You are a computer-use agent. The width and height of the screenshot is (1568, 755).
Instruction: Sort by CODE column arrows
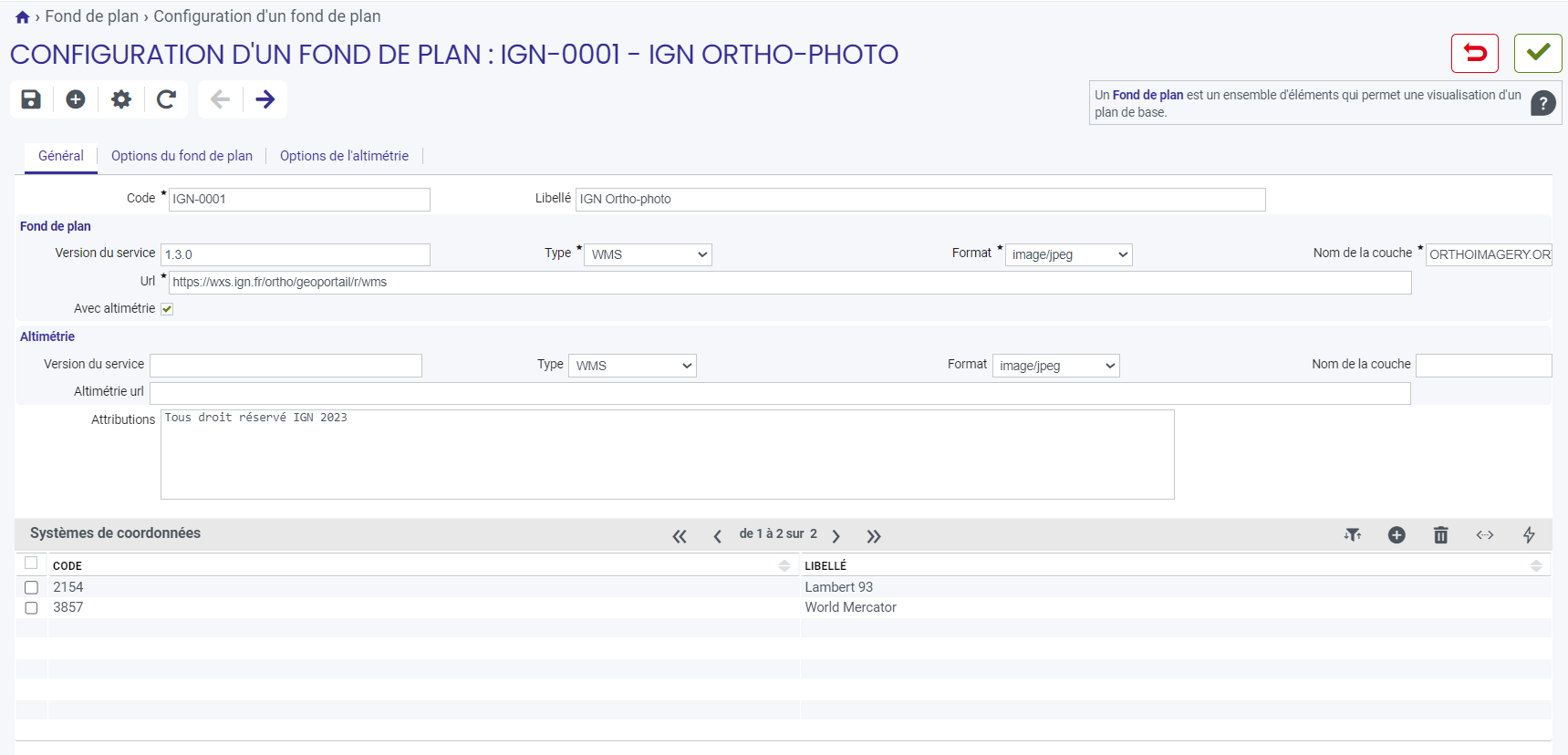[784, 566]
